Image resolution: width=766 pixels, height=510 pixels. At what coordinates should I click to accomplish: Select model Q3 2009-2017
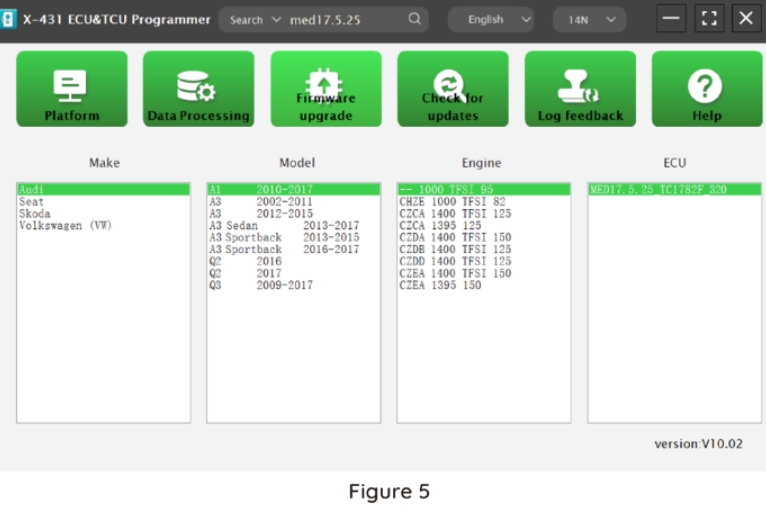point(294,285)
